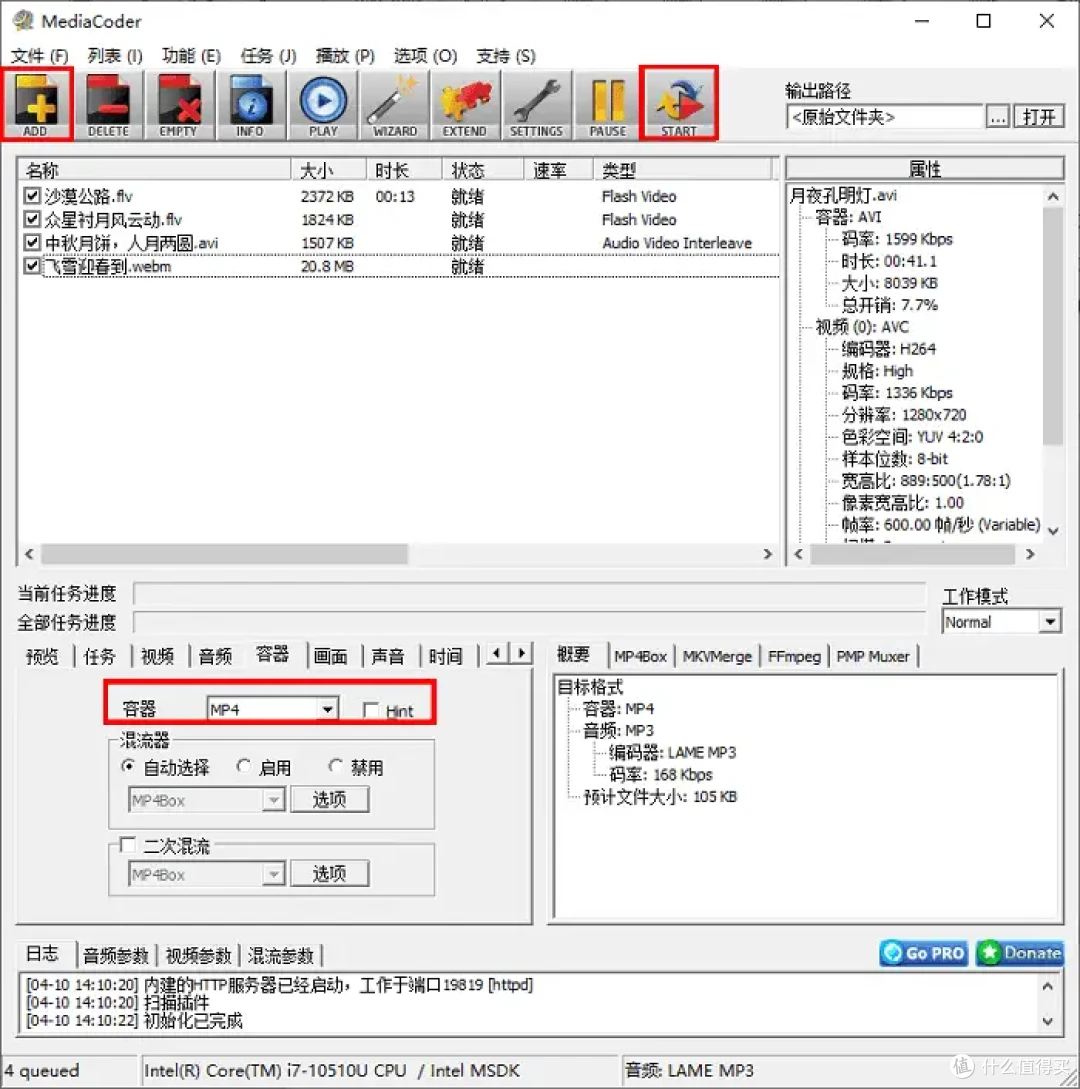Select the 自动选择 radio button
The image size is (1080, 1089).
click(x=128, y=767)
